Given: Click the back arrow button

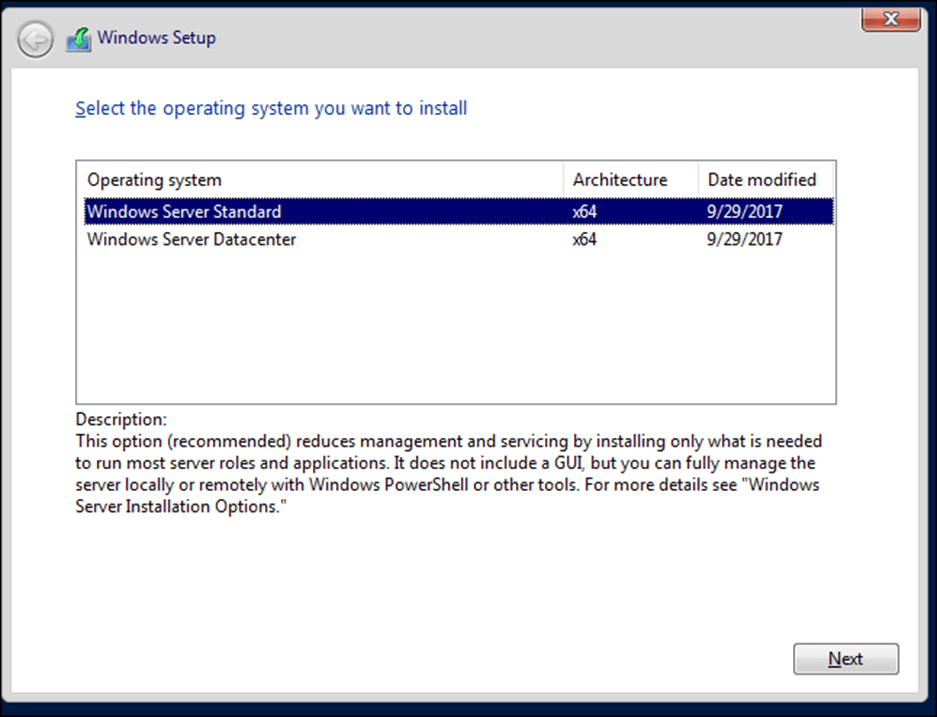Looking at the screenshot, I should click(35, 40).
